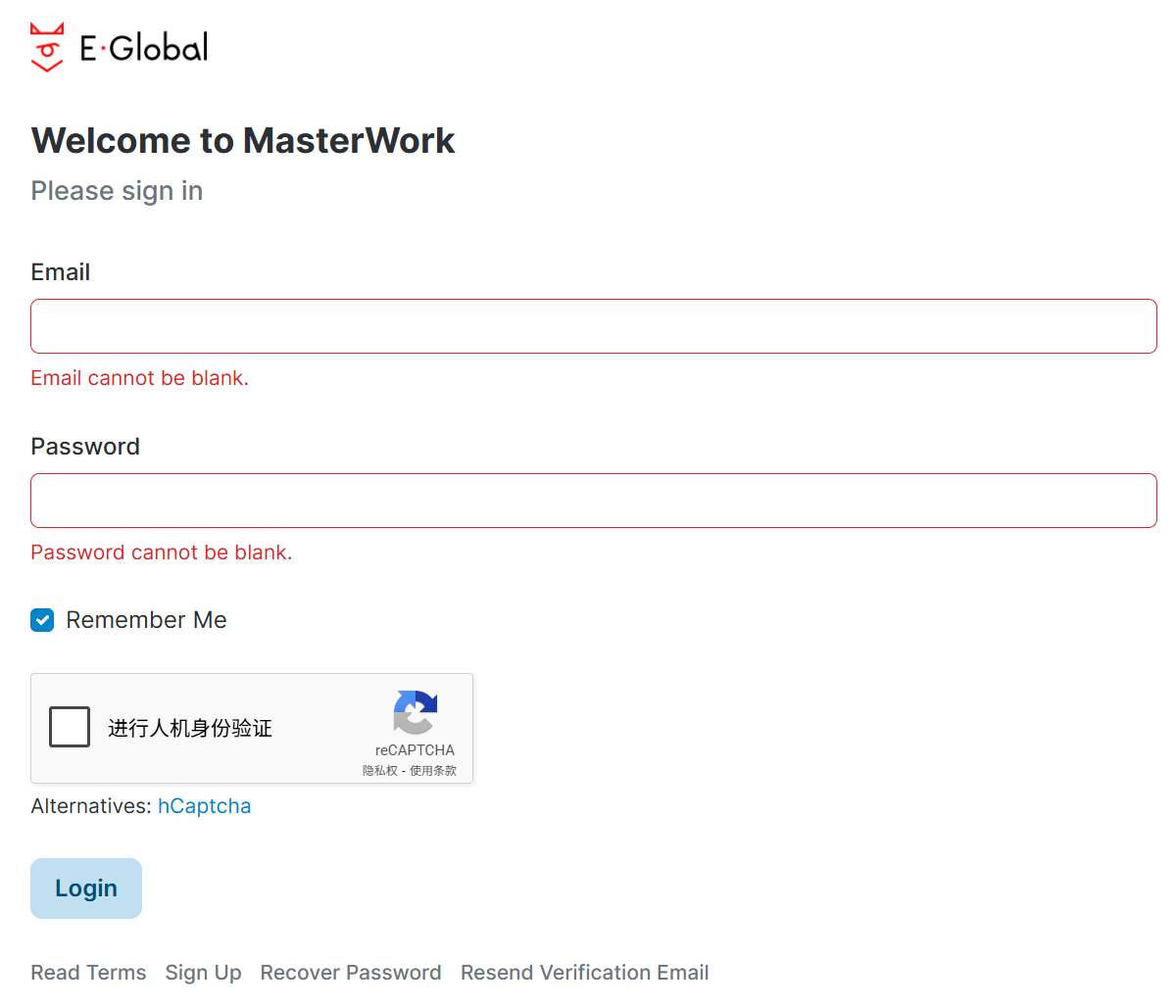
Task: Click the reCAPTCHA logo icon
Action: coord(416,712)
